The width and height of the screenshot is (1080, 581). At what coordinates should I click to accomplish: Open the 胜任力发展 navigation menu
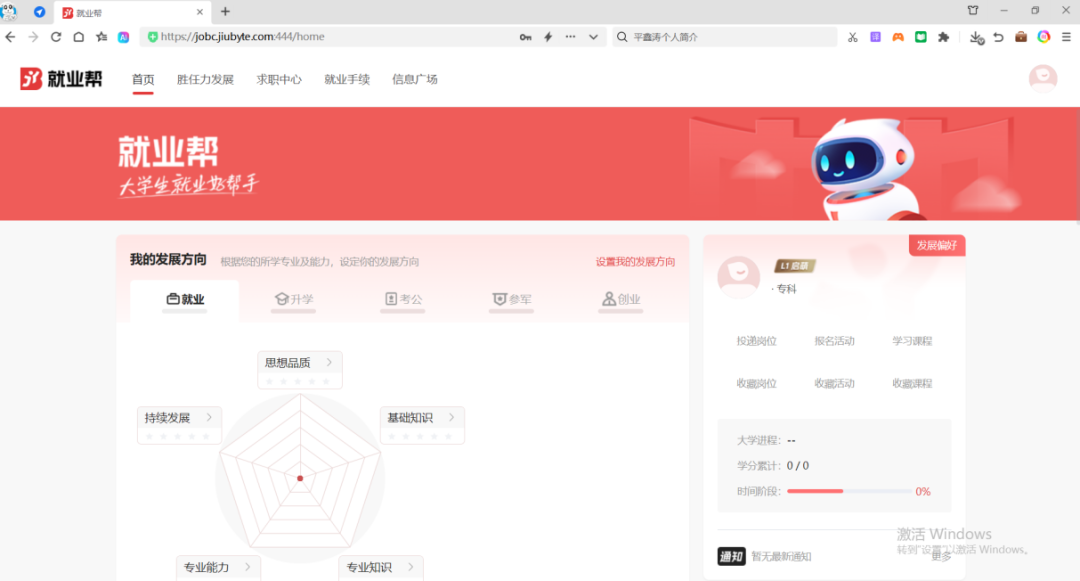coord(205,79)
